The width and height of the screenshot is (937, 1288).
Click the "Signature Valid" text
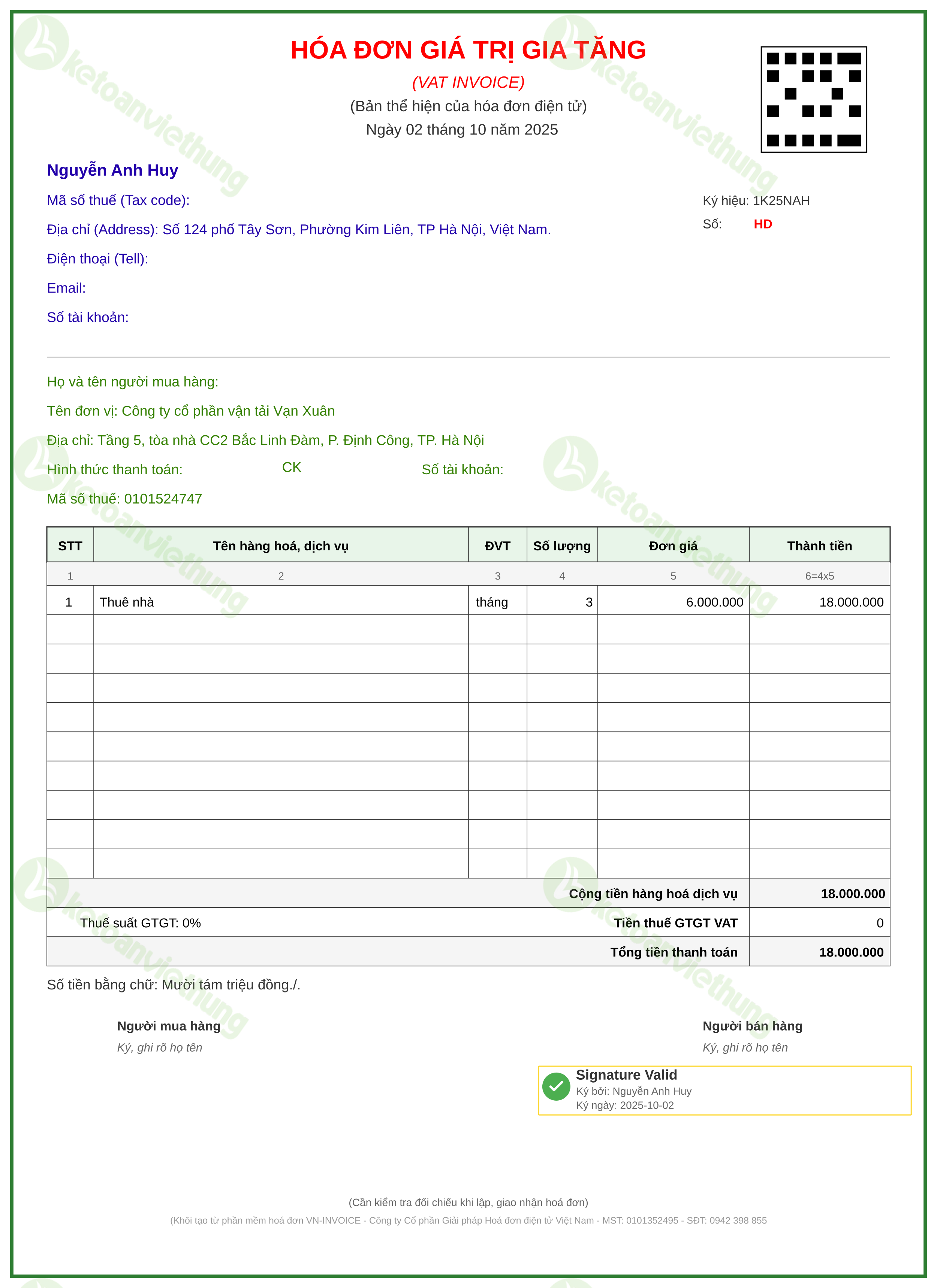pyautogui.click(x=627, y=1075)
